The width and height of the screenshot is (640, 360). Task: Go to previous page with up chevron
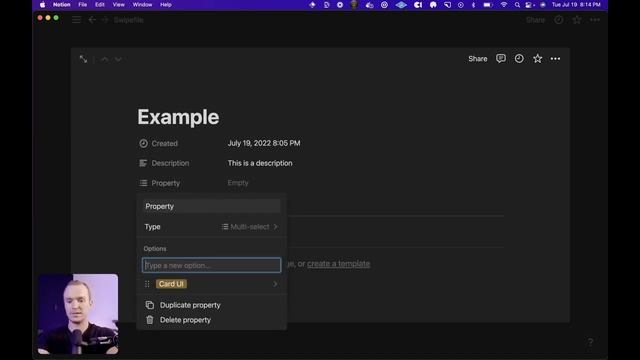coord(105,60)
